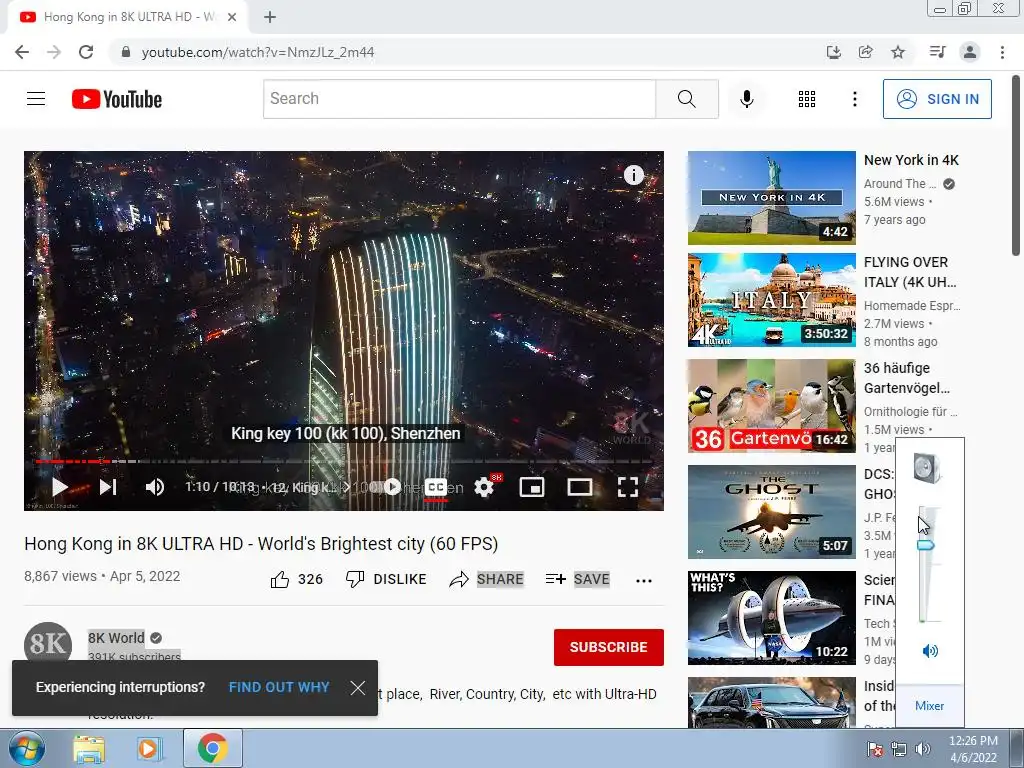Open Windows Explorer from taskbar
The height and width of the screenshot is (768, 1024).
89,749
